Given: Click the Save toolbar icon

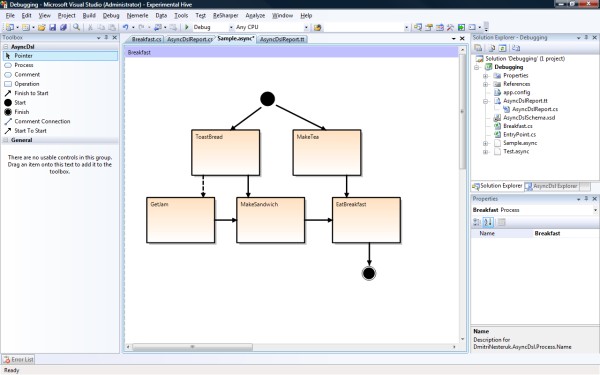Looking at the screenshot, I should (52, 27).
